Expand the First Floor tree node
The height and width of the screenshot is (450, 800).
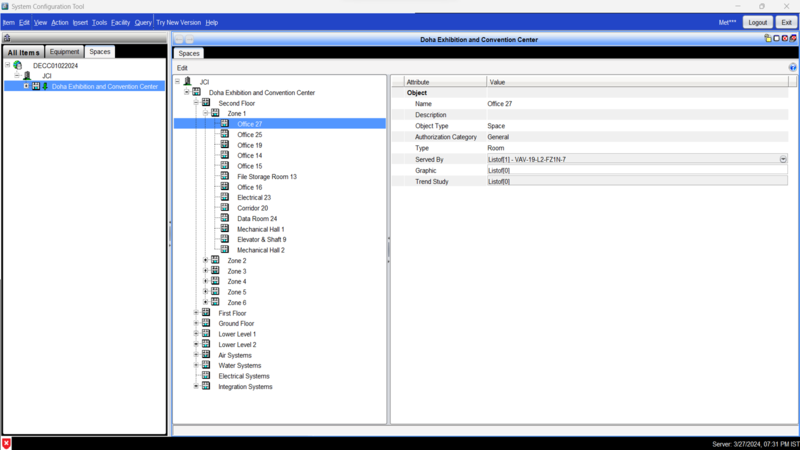196,313
